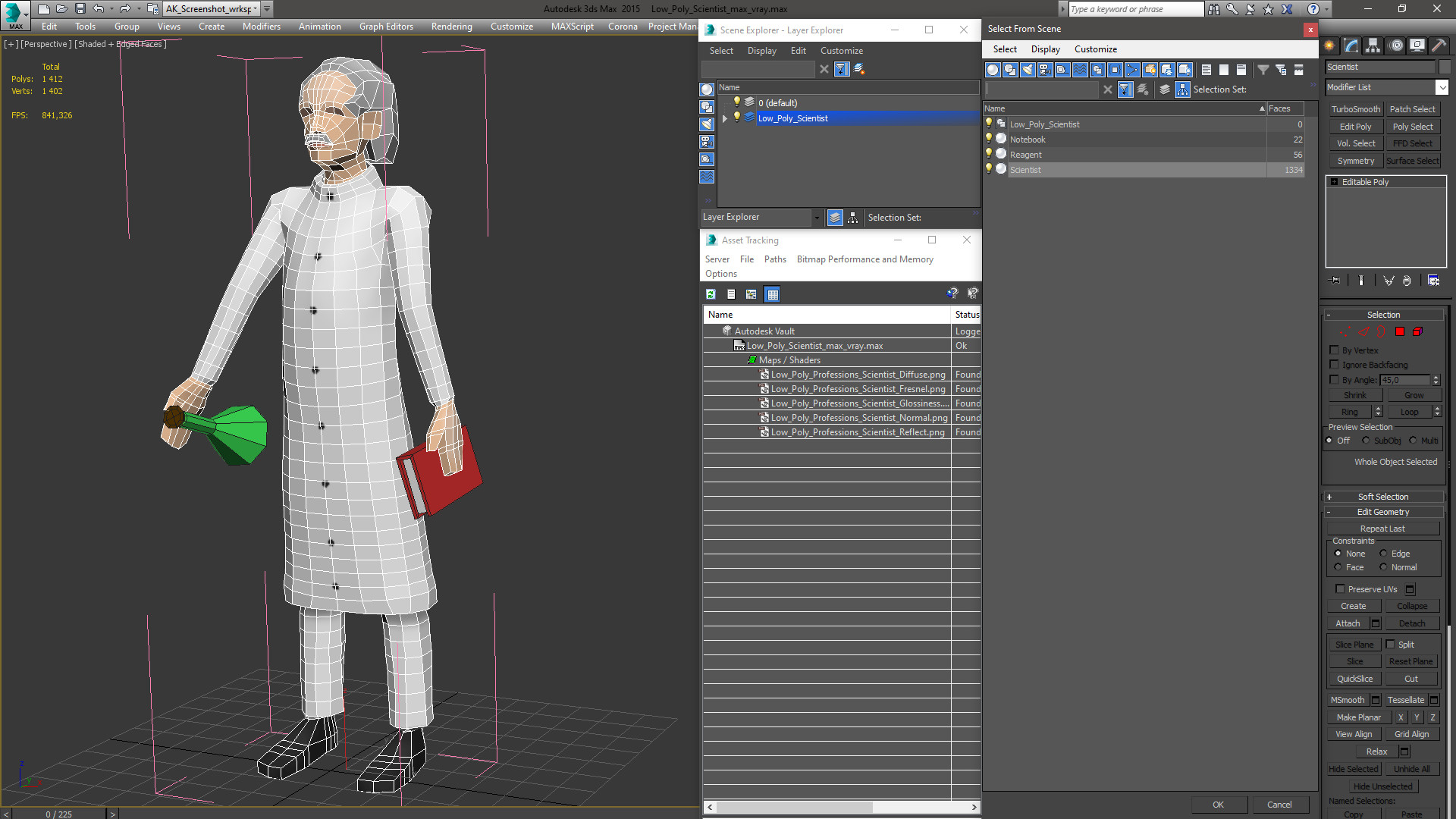Click the Save File toolbar icon
This screenshot has width=1456, height=819.
tap(80, 9)
